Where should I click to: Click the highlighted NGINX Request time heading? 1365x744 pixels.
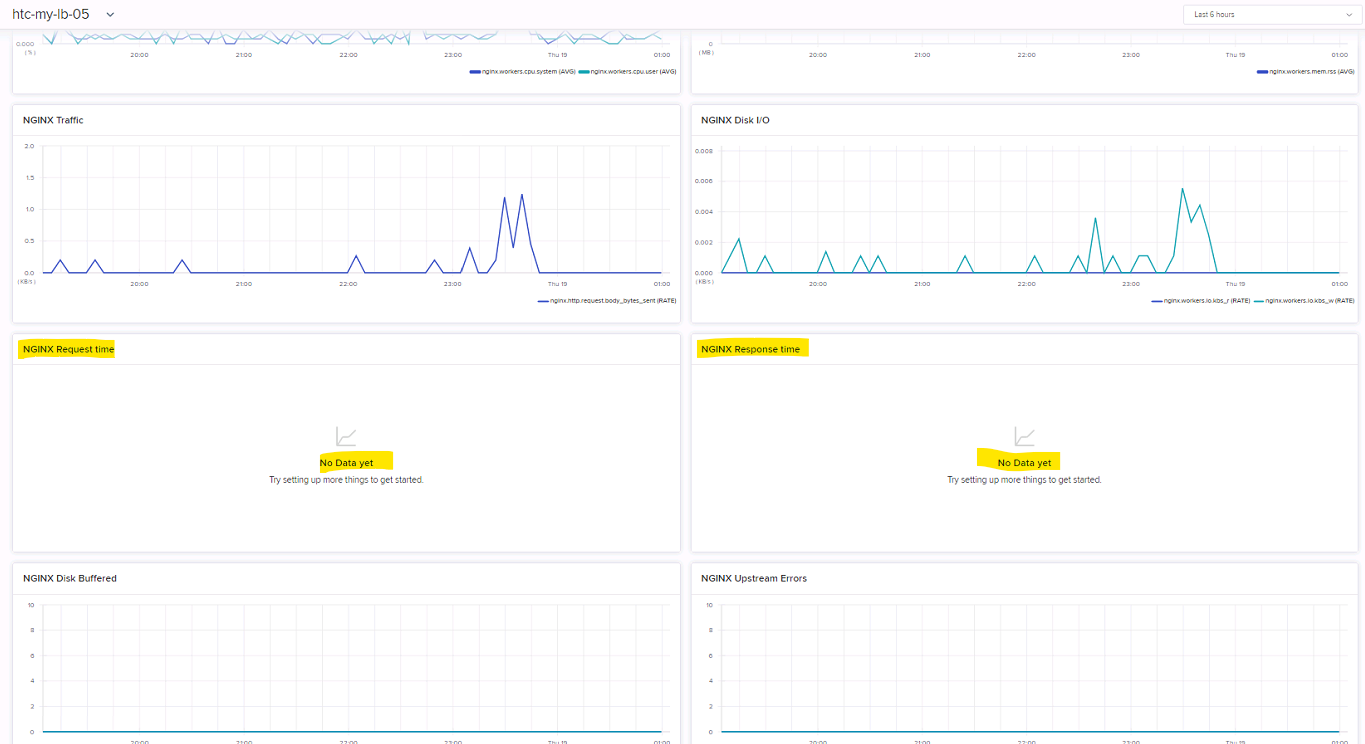coord(66,348)
